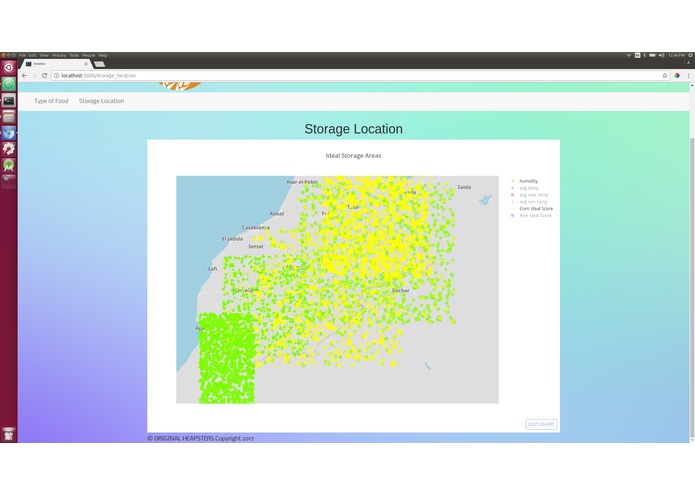This screenshot has height=494, width=695.
Task: Open the Bluetooth indicator in the top panel
Action: tap(644, 55)
